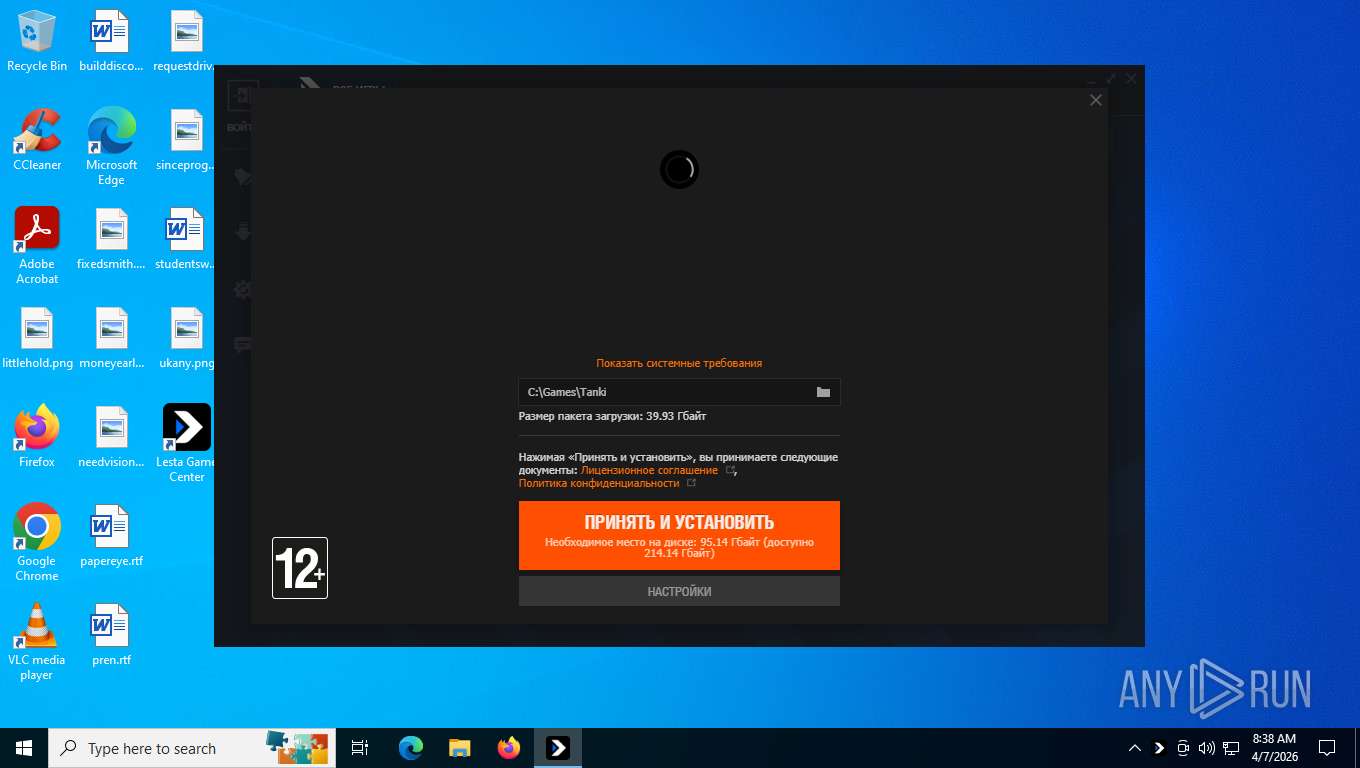Open the Windows Start menu
Image resolution: width=1360 pixels, height=768 pixels.
(x=24, y=748)
